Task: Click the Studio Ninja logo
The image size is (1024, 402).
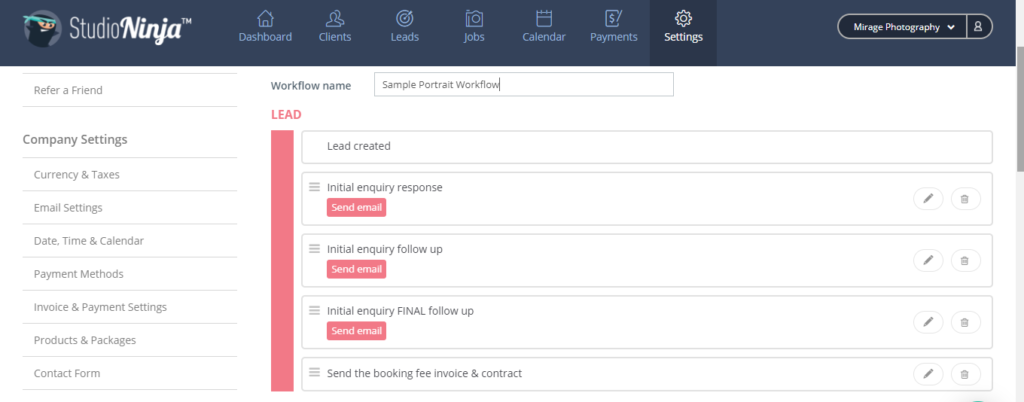Action: click(108, 28)
